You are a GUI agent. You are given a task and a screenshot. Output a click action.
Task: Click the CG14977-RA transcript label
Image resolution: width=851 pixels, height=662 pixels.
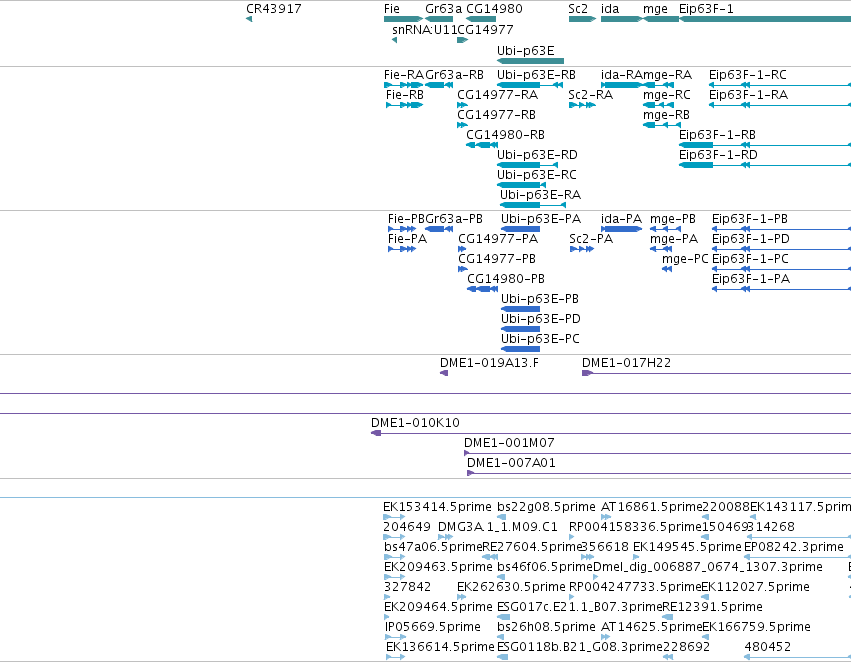[x=498, y=95]
